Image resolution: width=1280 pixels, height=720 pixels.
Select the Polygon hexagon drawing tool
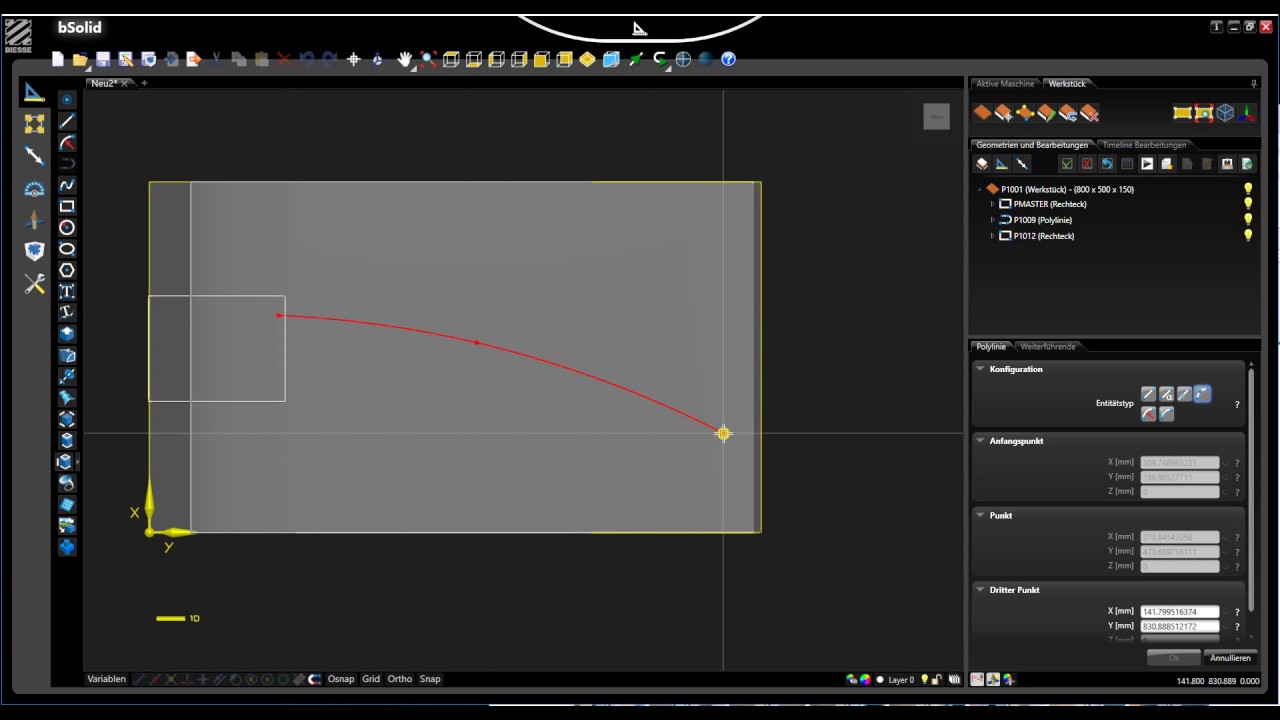point(67,270)
